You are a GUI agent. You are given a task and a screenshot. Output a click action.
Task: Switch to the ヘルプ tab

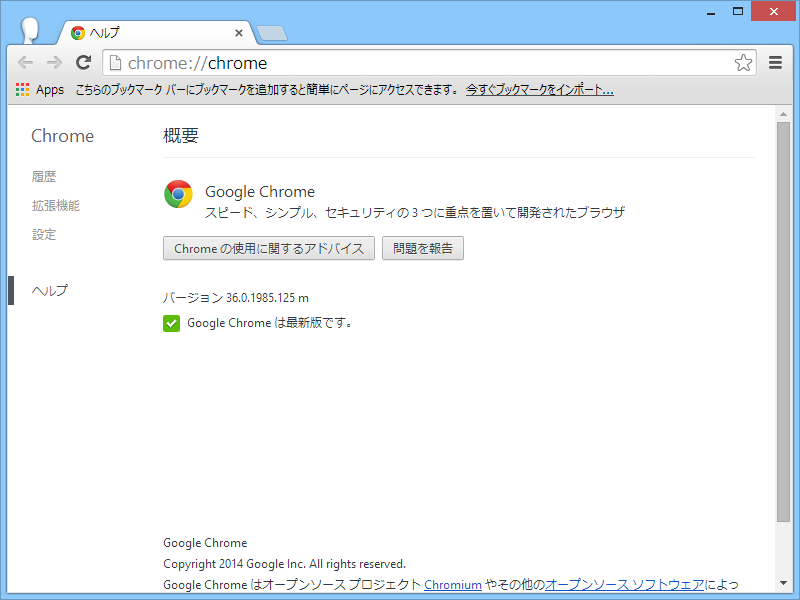coord(150,32)
